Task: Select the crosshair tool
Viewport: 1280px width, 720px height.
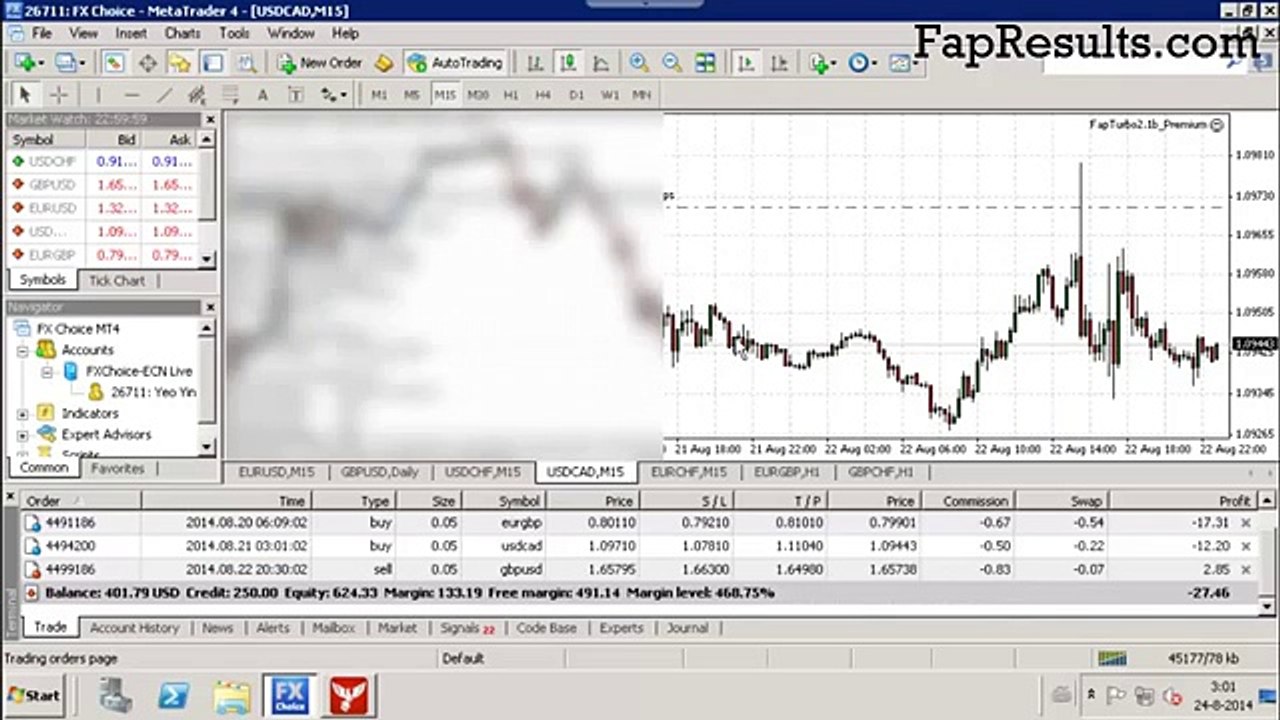Action: pos(59,95)
